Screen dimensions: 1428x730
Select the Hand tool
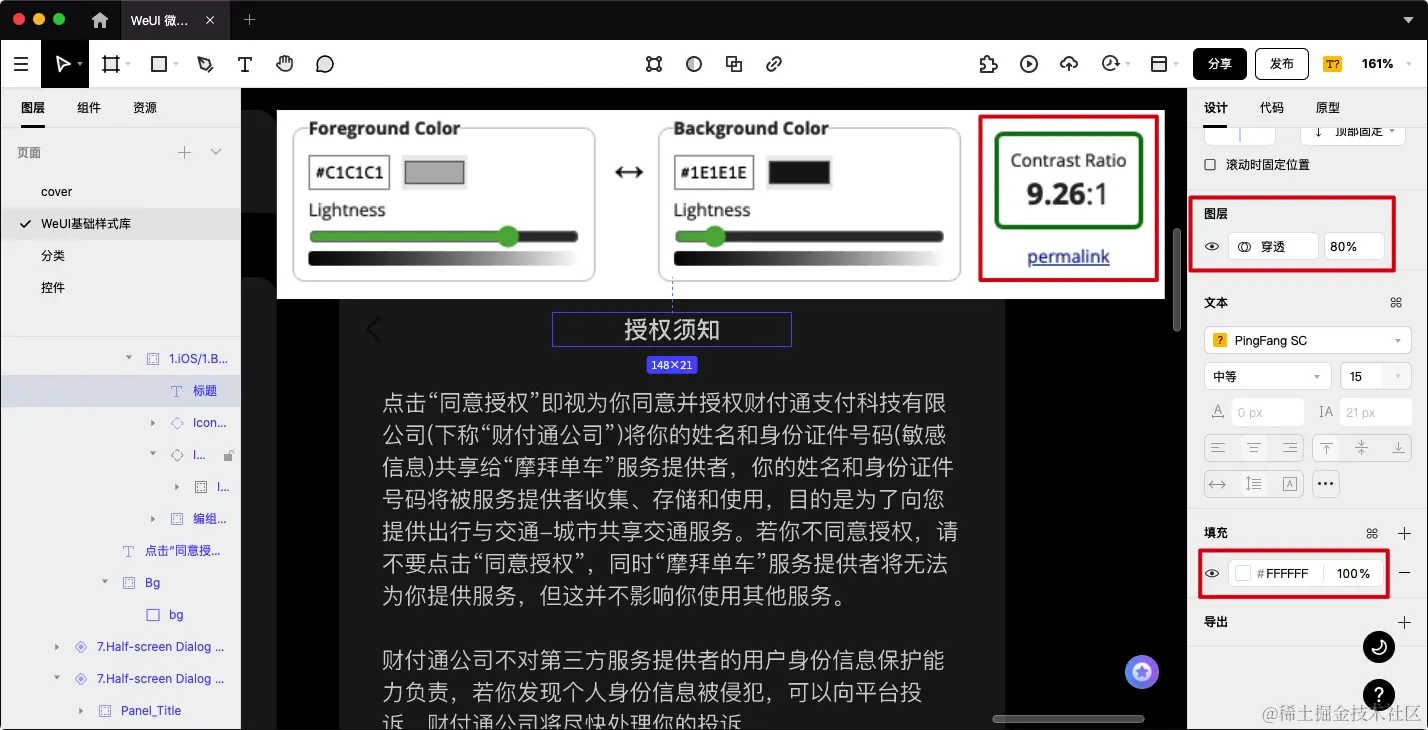click(285, 63)
